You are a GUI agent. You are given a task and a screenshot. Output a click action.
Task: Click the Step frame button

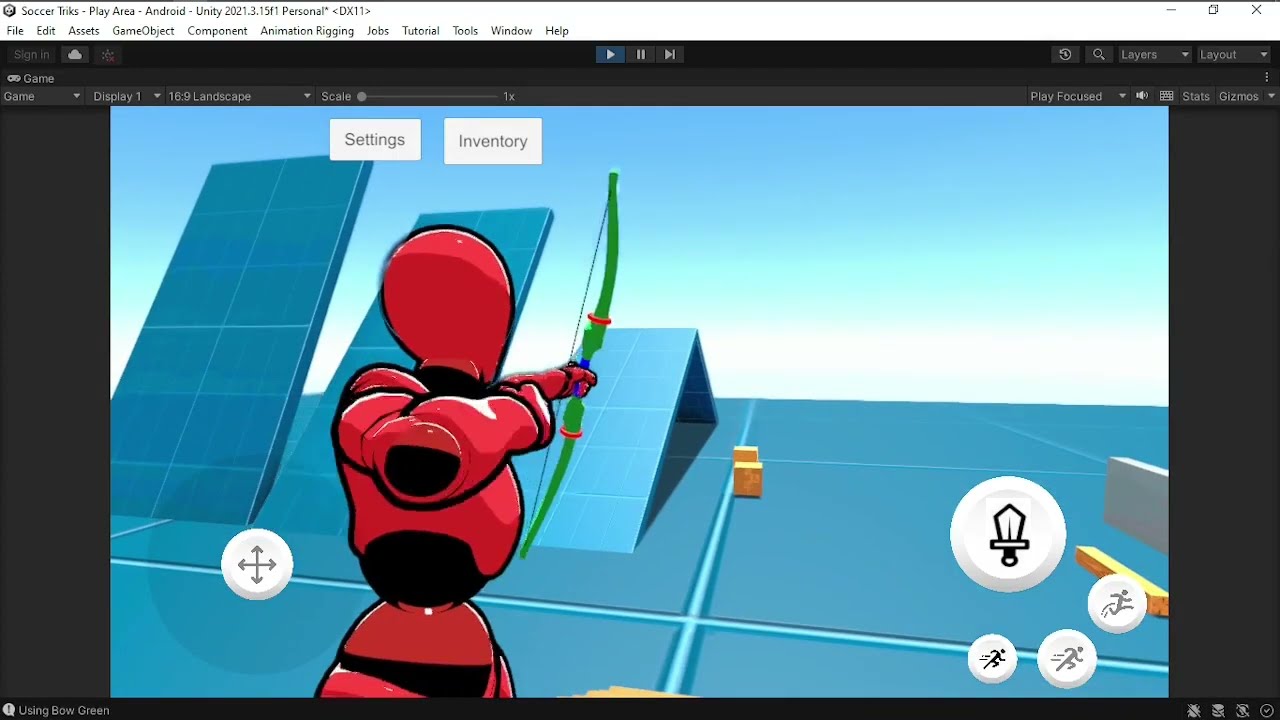pos(670,55)
